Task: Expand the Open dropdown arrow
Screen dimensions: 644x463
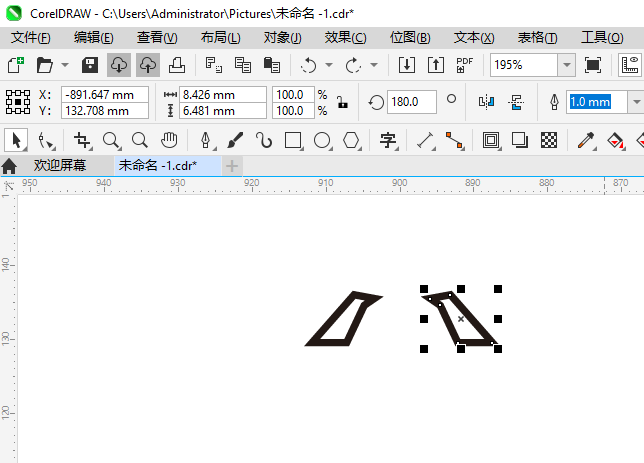Action: [x=65, y=65]
